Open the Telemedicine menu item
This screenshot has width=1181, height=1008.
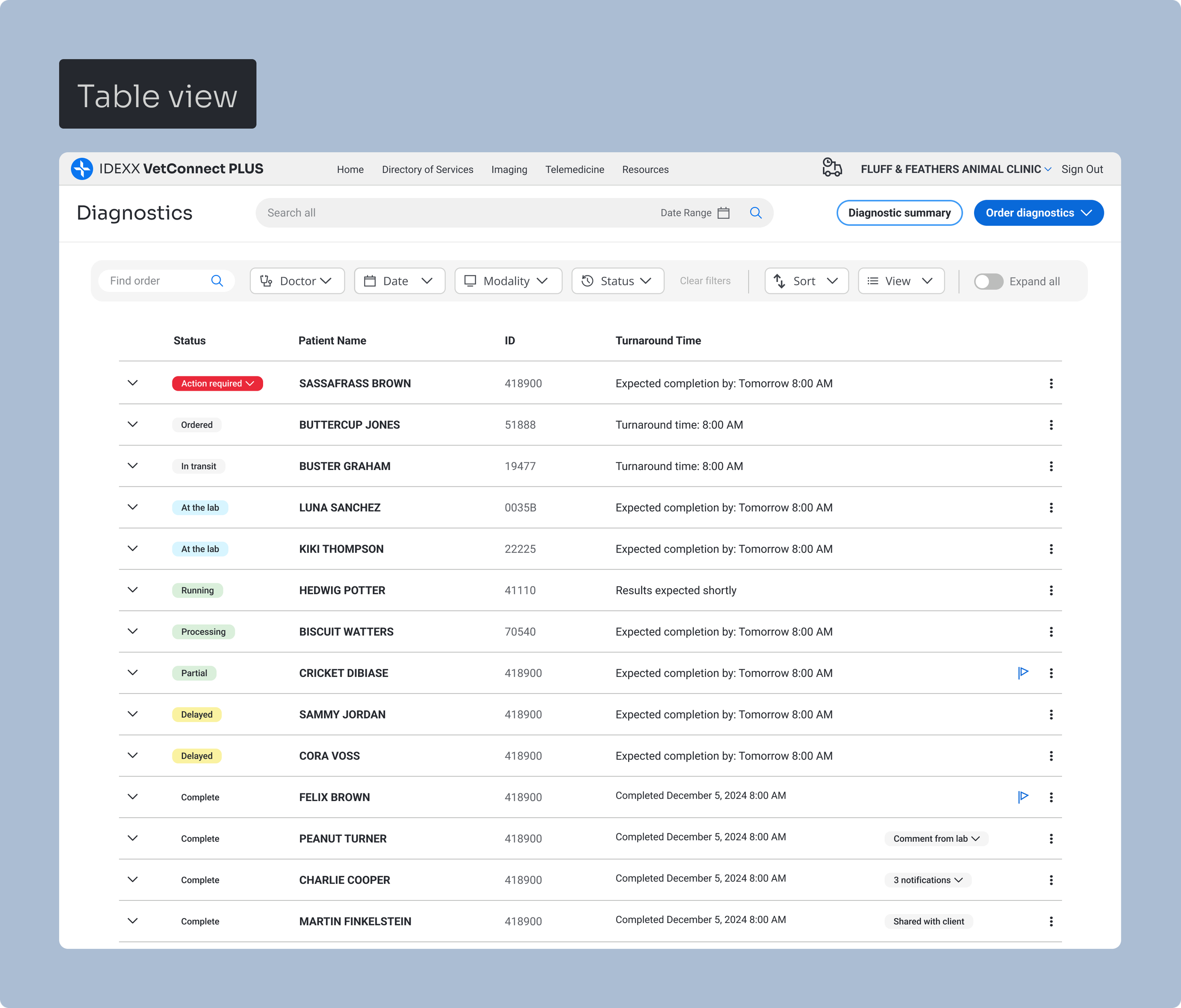click(574, 169)
